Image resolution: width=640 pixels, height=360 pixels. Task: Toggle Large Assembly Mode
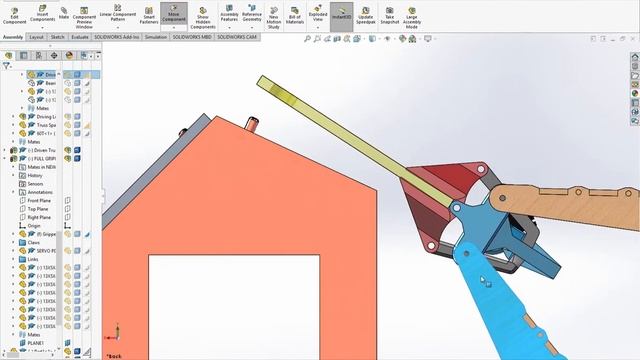tap(411, 18)
